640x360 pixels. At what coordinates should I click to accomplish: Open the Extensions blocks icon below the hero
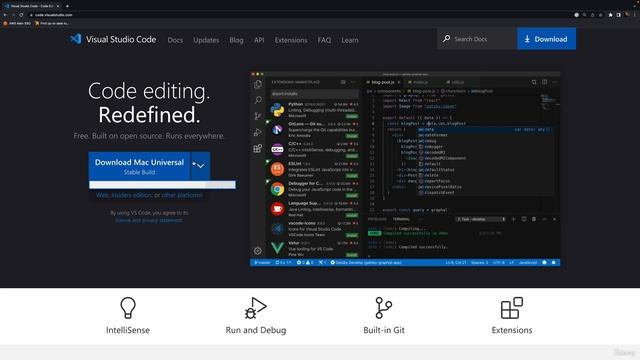click(x=511, y=308)
